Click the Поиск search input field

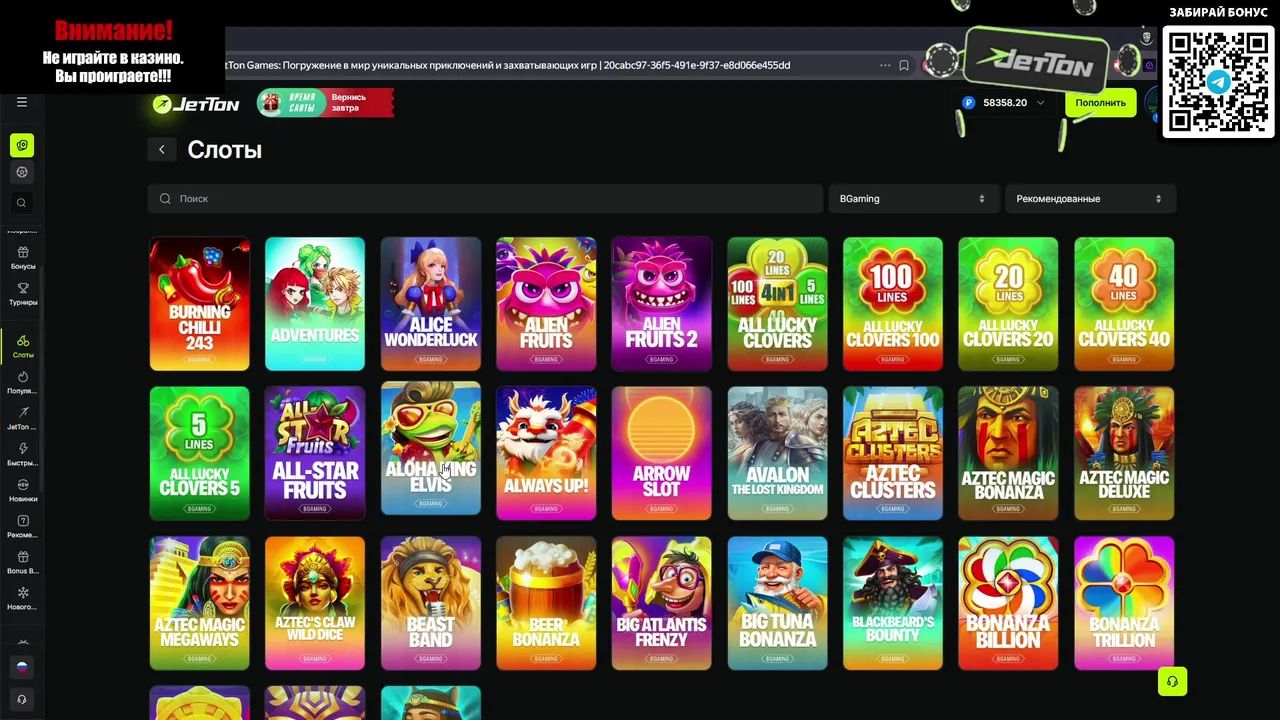coord(485,199)
